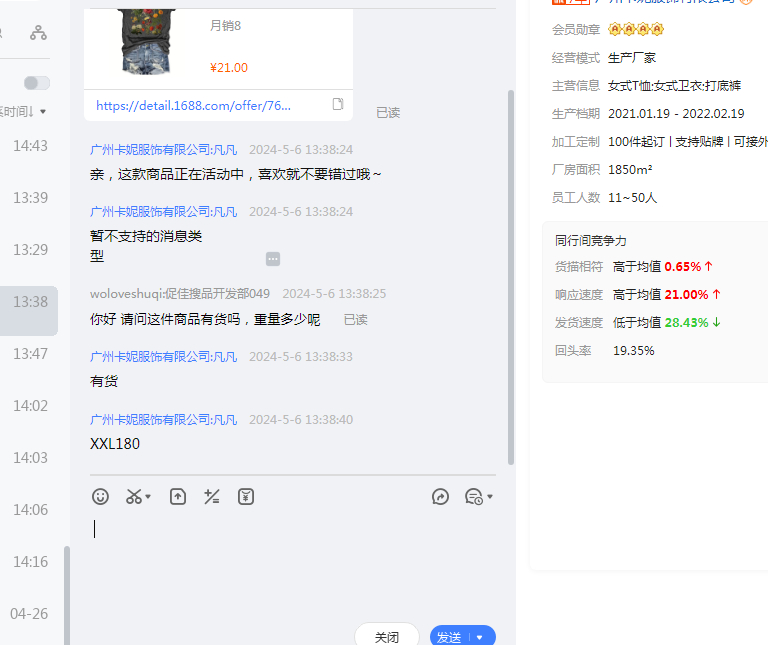Open the send button dropdown arrow

[x=480, y=637]
